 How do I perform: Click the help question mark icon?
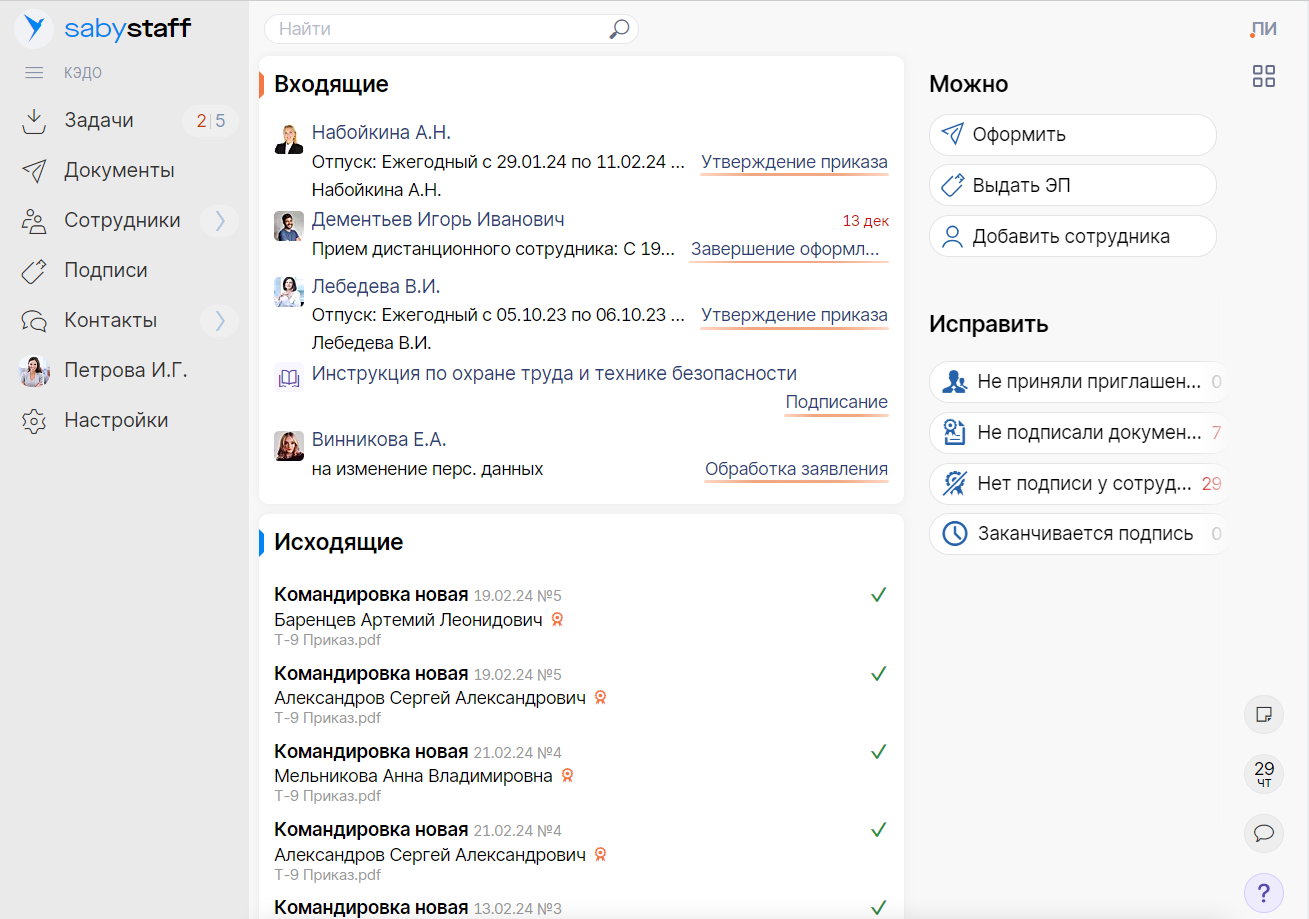click(1264, 893)
